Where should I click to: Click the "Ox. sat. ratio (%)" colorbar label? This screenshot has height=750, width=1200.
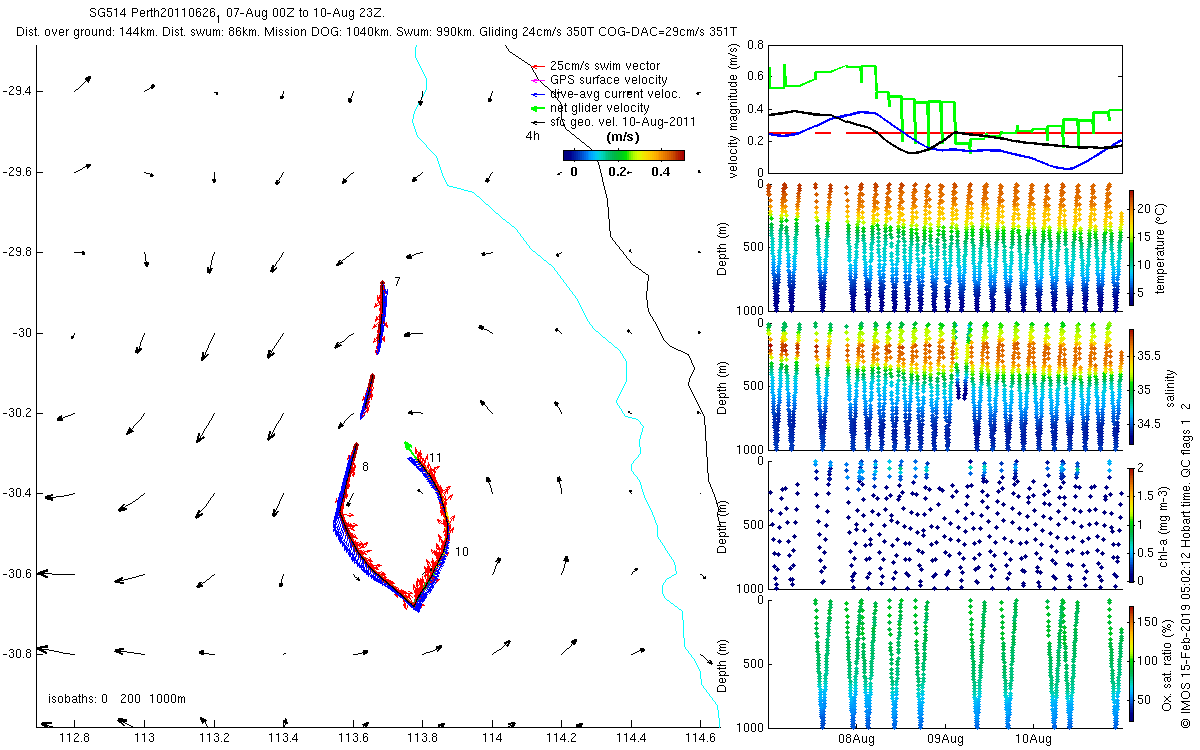1168,665
